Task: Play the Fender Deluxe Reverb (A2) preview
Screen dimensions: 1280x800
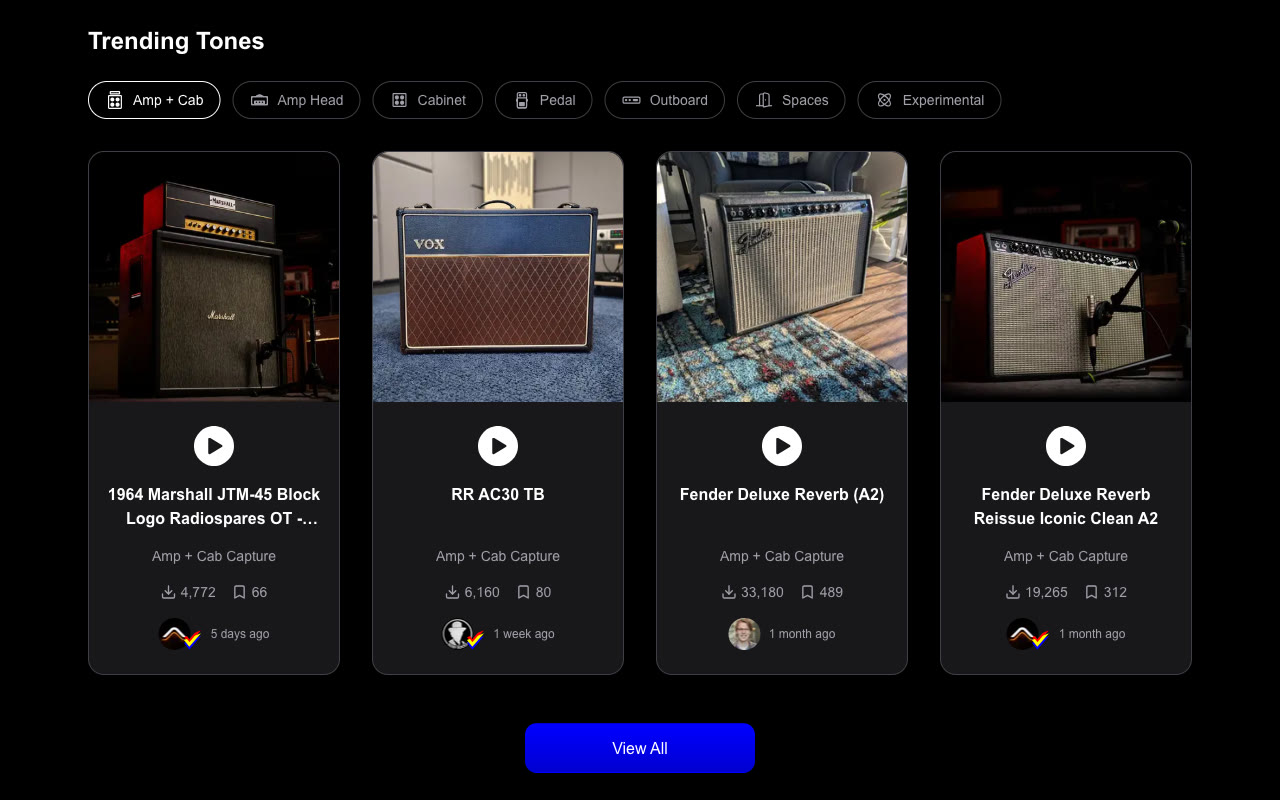Action: [782, 446]
